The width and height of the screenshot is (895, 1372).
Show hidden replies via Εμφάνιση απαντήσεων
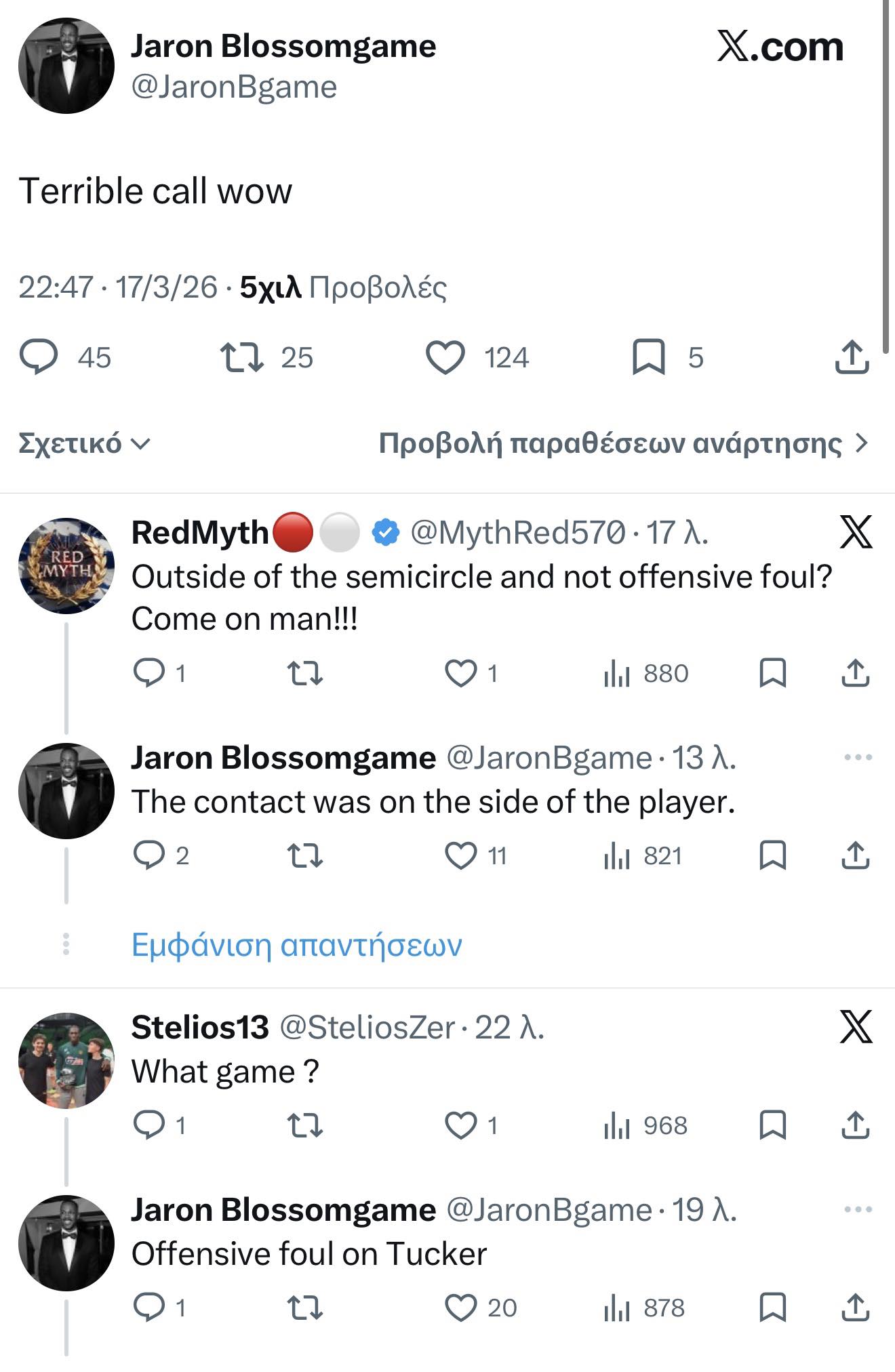coord(296,944)
